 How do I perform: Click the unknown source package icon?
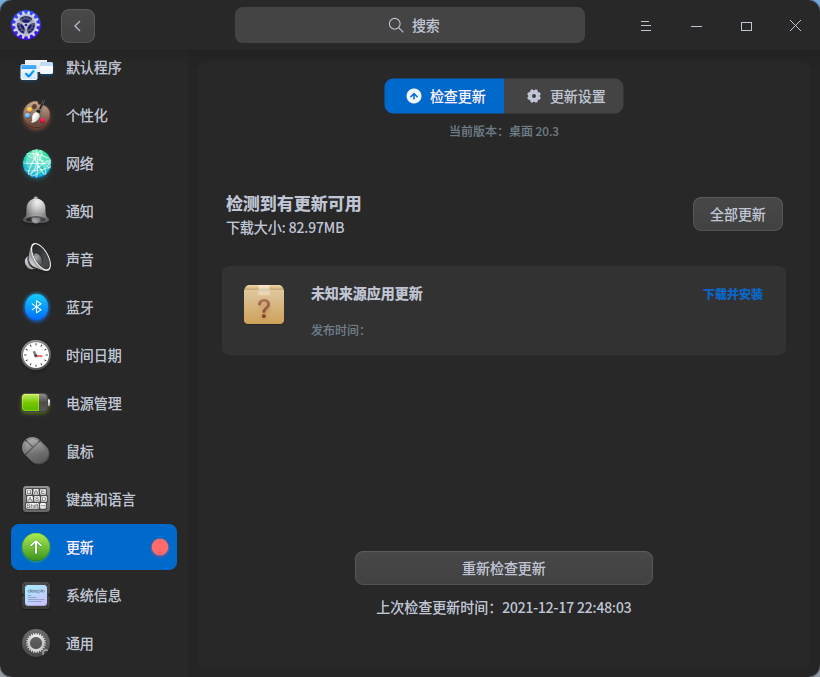click(264, 304)
